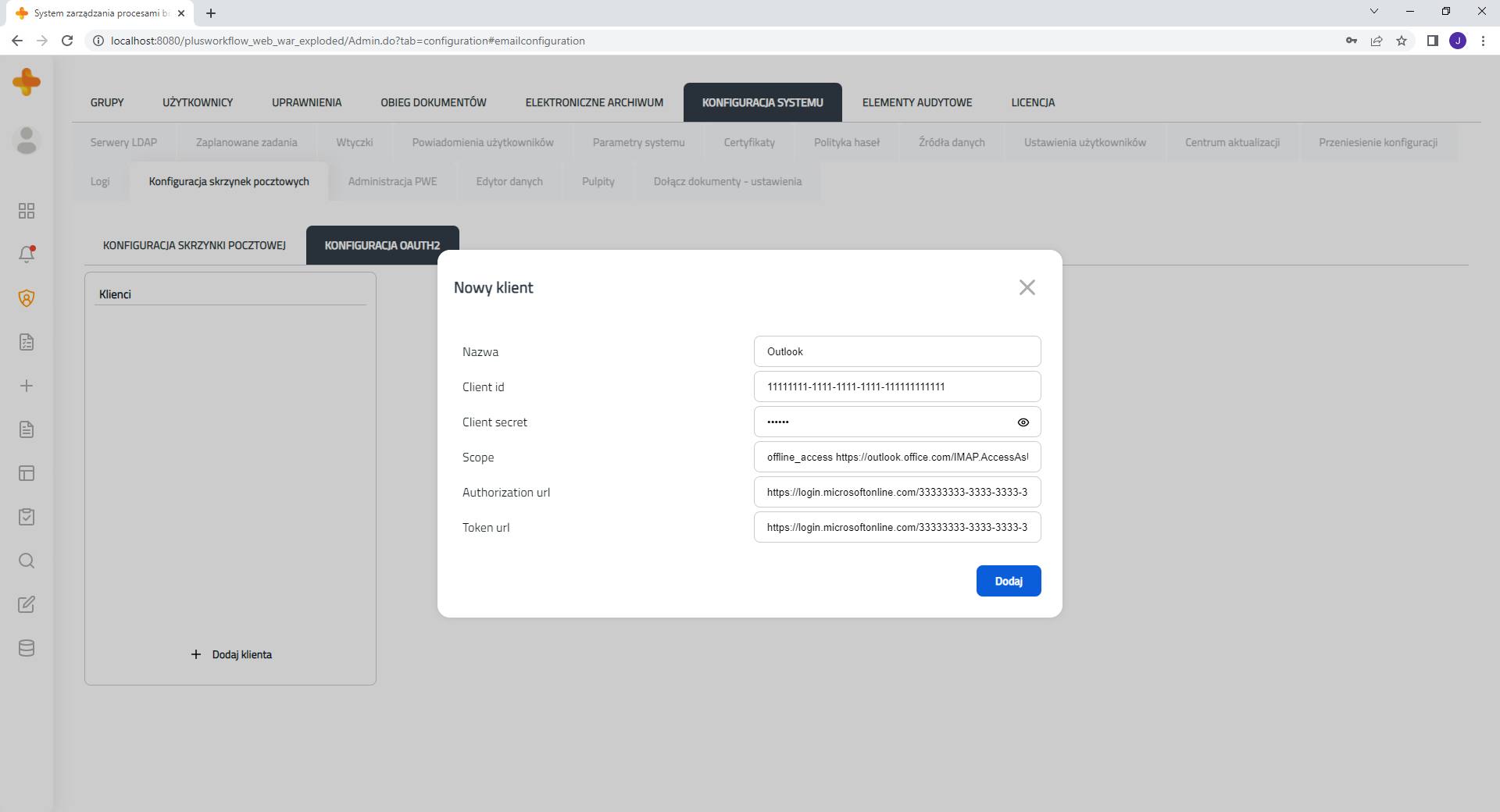This screenshot has height=812, width=1500.
Task: Show the Client secret value via eye icon
Action: pyautogui.click(x=1023, y=422)
